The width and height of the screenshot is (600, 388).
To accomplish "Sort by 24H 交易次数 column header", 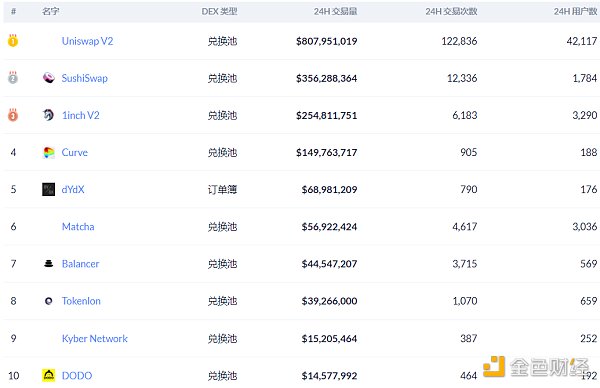I will 451,11.
